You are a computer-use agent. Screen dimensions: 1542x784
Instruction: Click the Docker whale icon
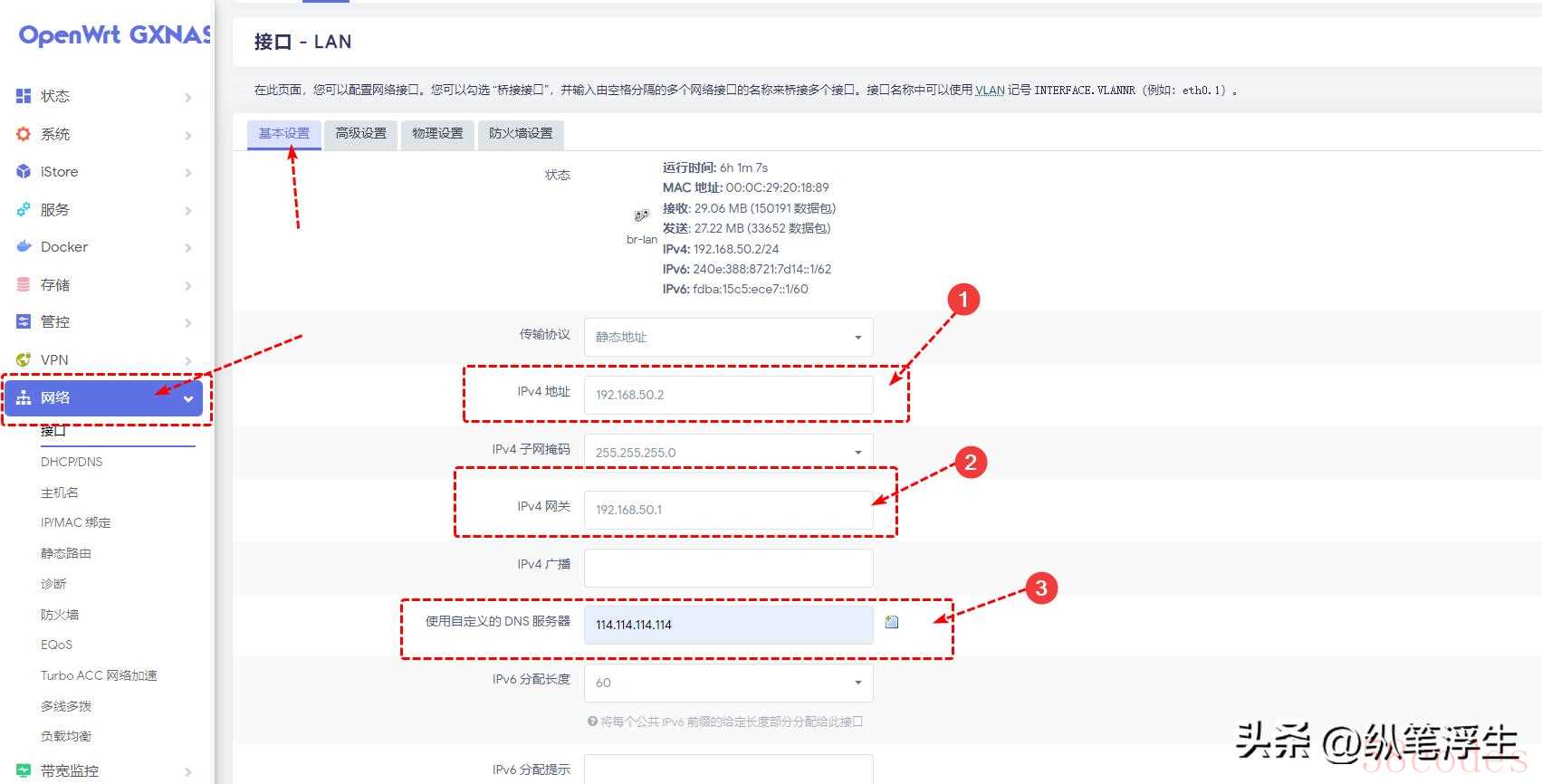[x=24, y=247]
